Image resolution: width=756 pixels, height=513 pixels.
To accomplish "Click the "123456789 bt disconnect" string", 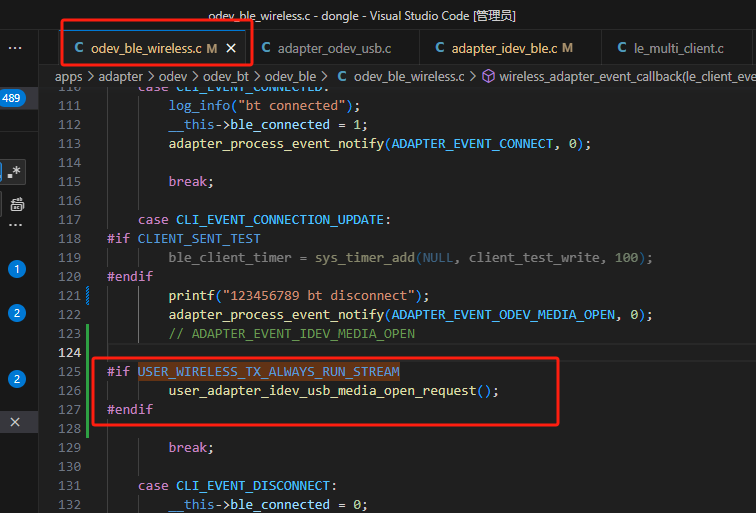I will (319, 296).
